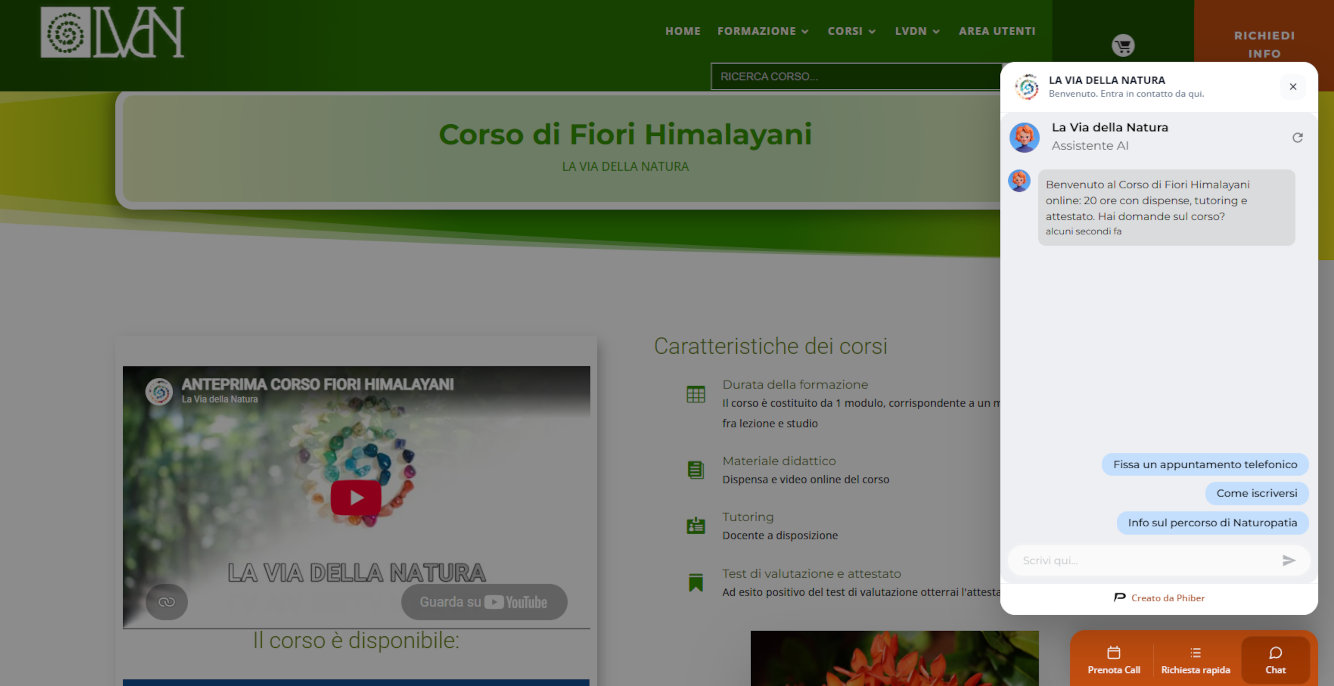Expand the CORSI dropdown menu
The width and height of the screenshot is (1334, 686).
(x=852, y=31)
